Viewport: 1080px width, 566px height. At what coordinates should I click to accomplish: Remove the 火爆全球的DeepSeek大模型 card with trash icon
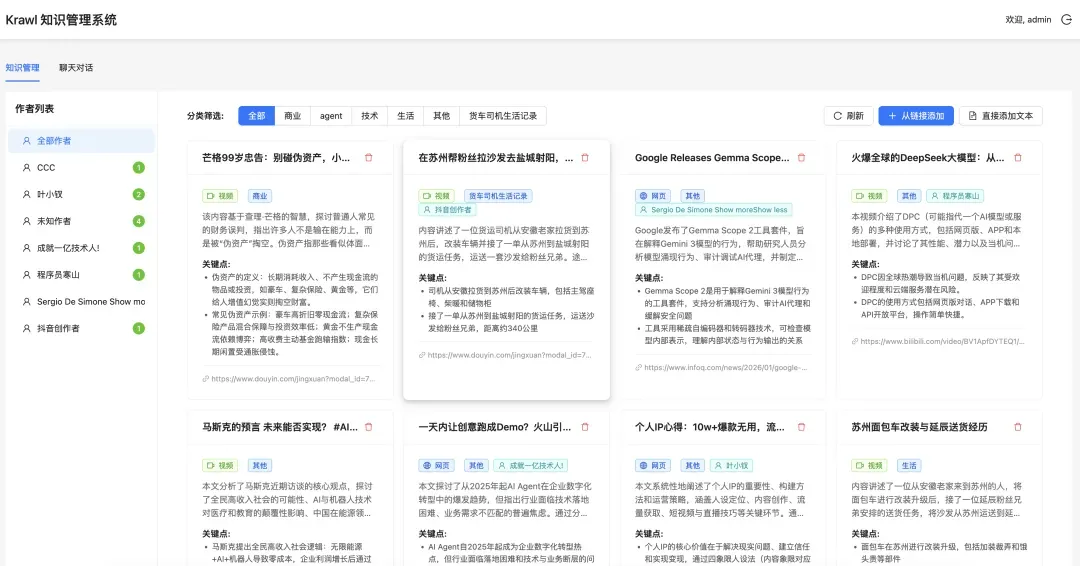[1018, 158]
